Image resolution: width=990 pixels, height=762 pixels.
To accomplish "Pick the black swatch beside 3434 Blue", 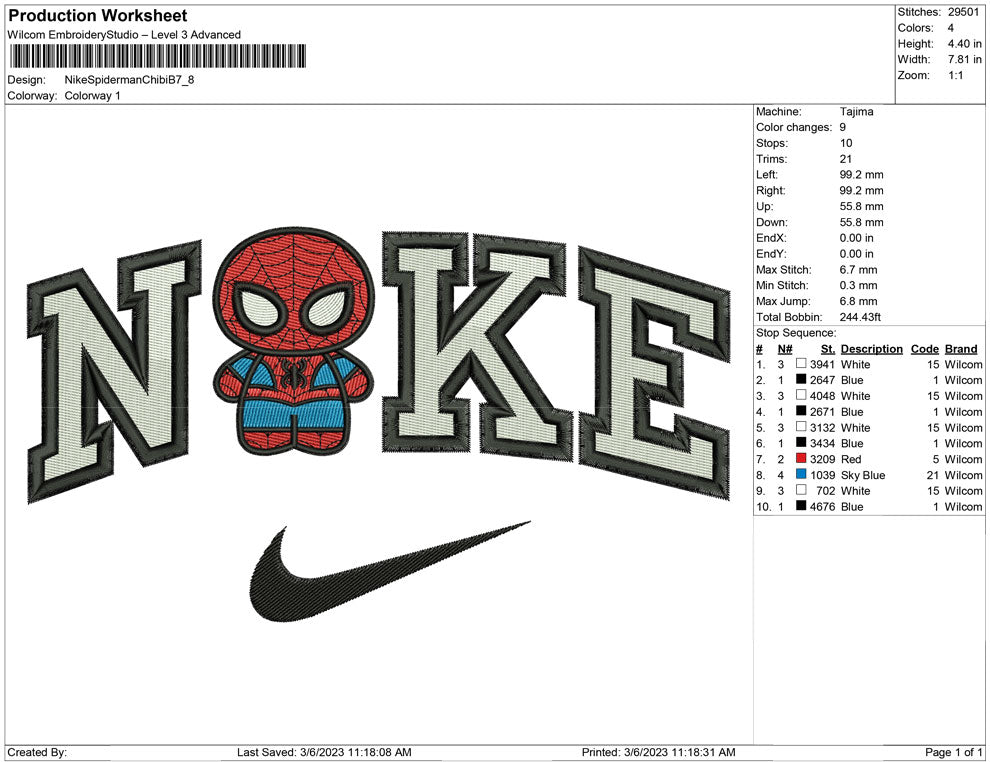I will (801, 443).
